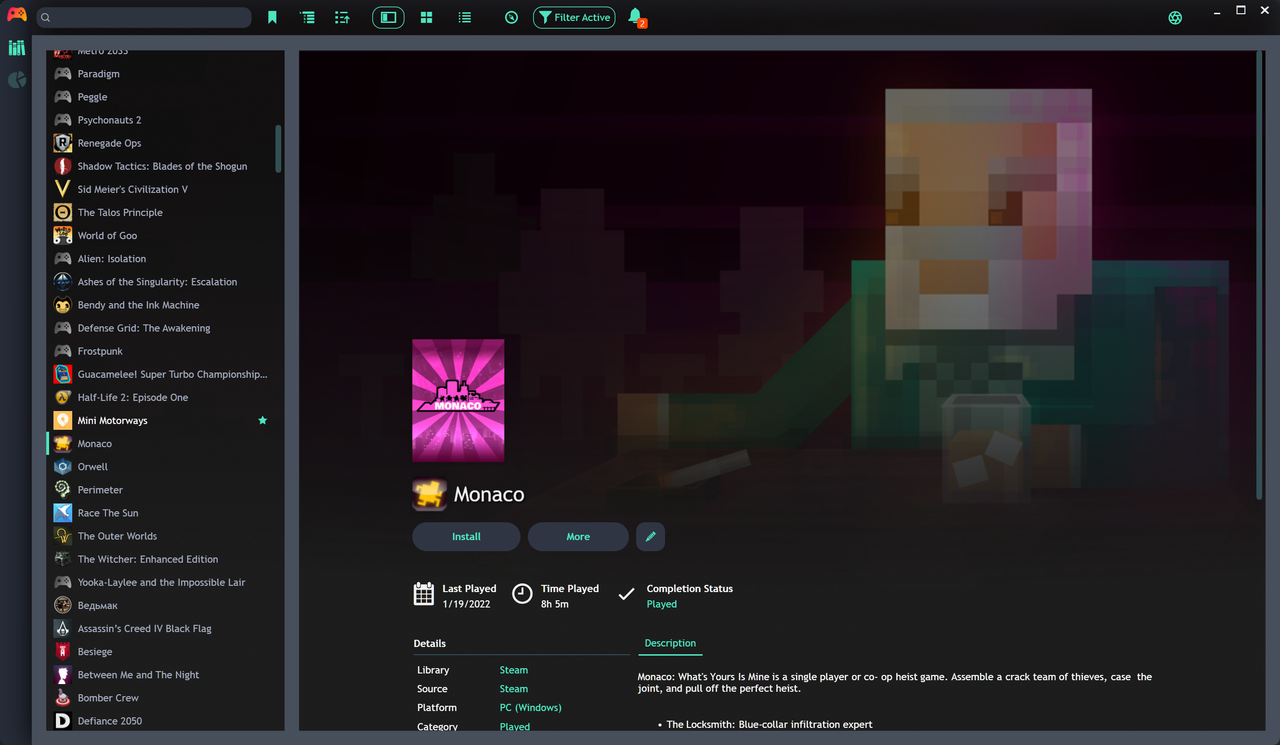Switch to Grid view mode
This screenshot has height=745, width=1280.
[426, 17]
